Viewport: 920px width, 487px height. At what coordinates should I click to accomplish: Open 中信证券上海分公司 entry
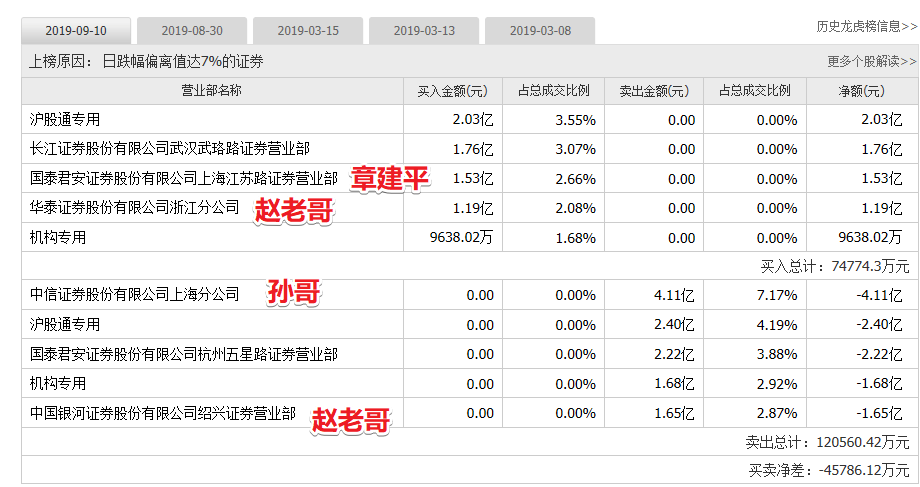click(134, 295)
